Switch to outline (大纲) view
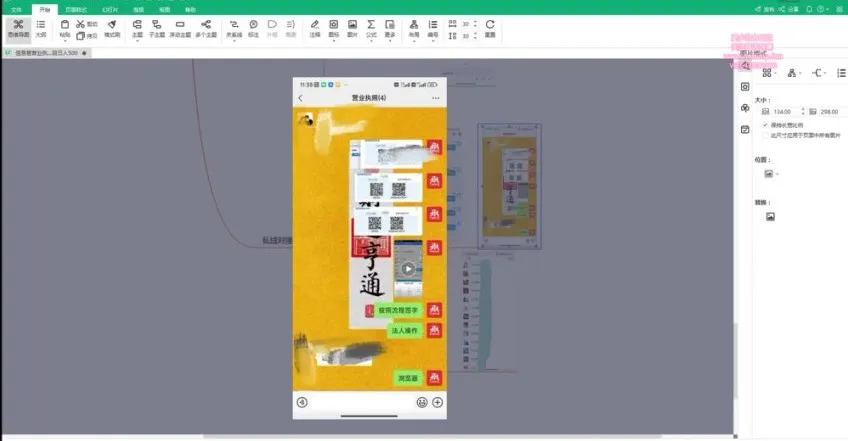Viewport: 848px width, 441px height. coord(41,27)
